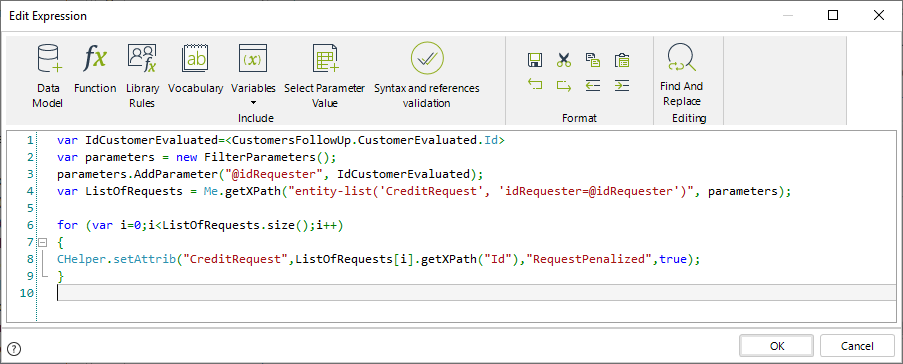Screen dimensions: 903x364
Task: Click the closing brace on line 9
Action: point(60,276)
